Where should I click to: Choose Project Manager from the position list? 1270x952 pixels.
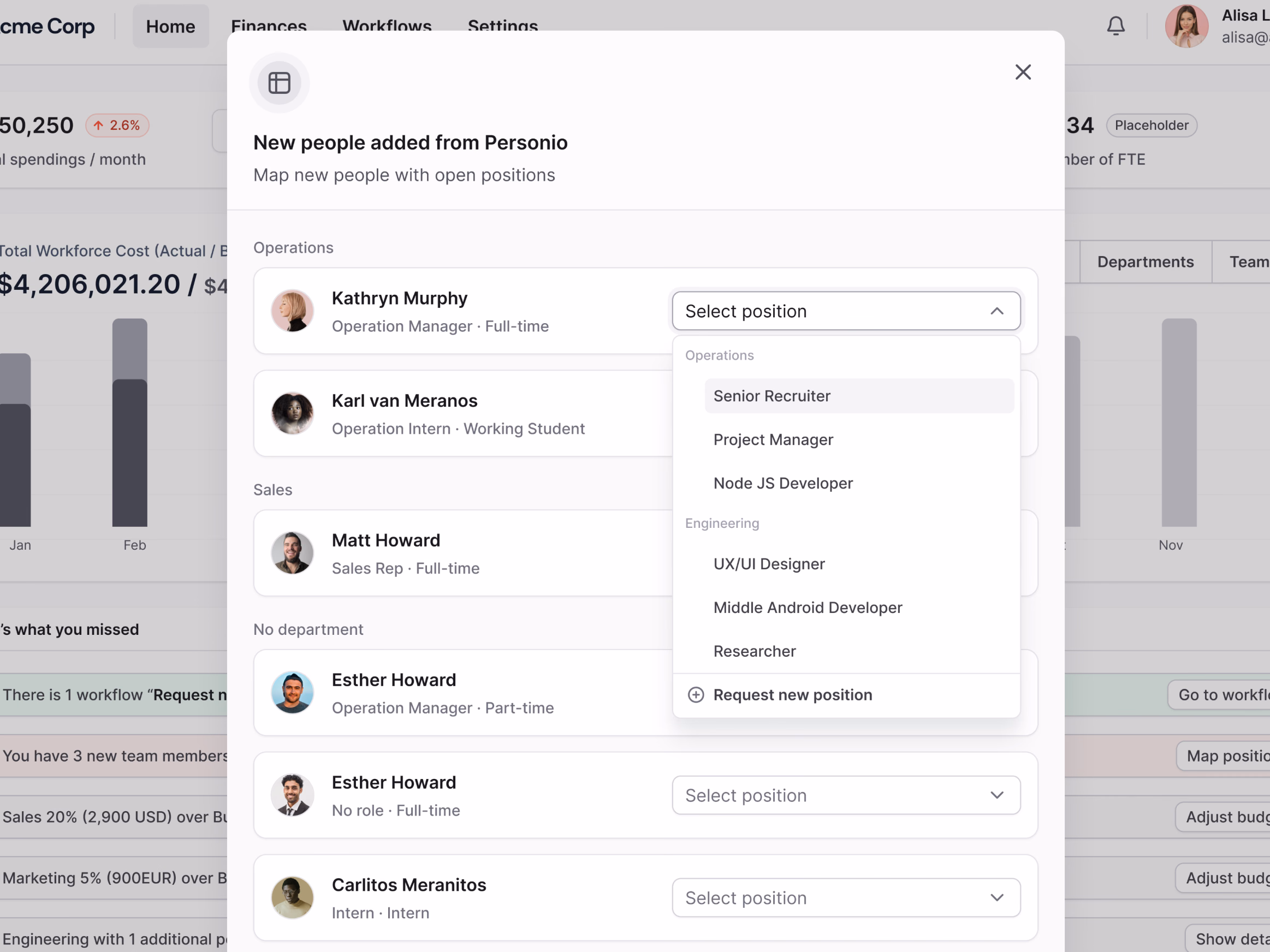click(859, 439)
